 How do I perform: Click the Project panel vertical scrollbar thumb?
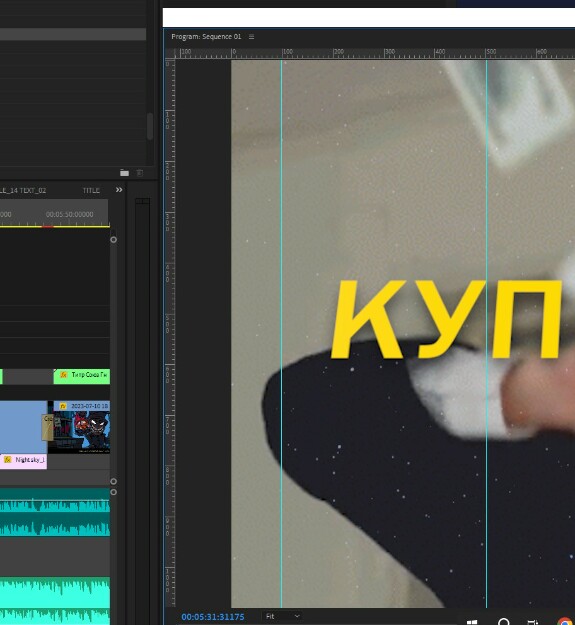150,126
